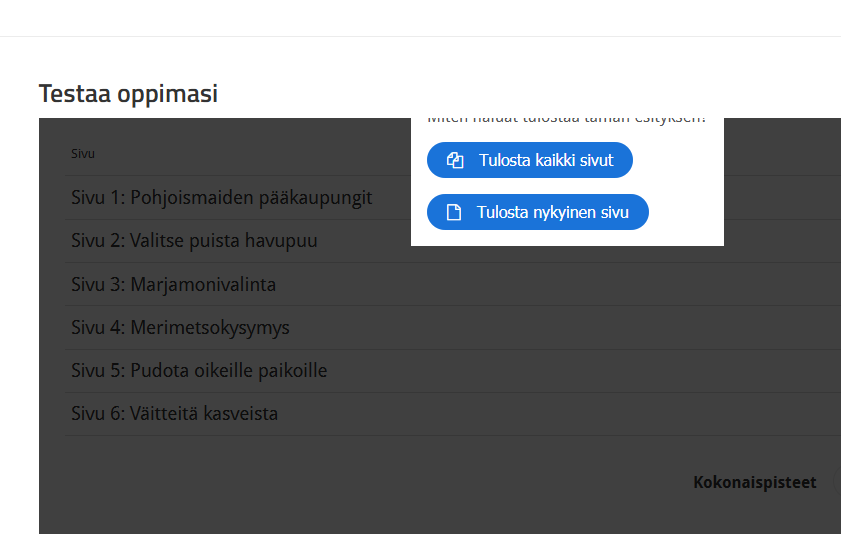Click the Sivu column header
Screen dimensions: 841x534
83,154
